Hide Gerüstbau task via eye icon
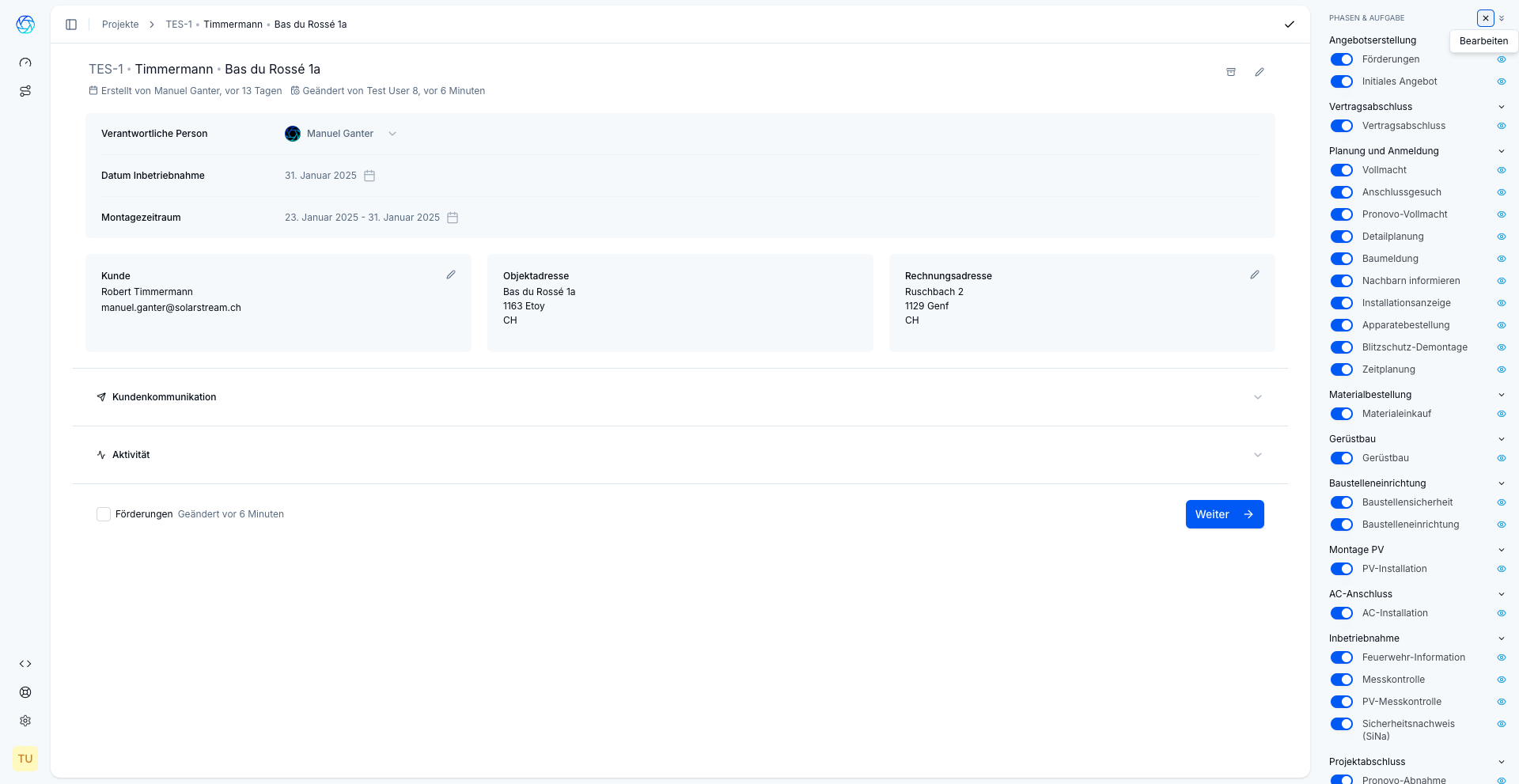The height and width of the screenshot is (784, 1519). click(x=1501, y=458)
